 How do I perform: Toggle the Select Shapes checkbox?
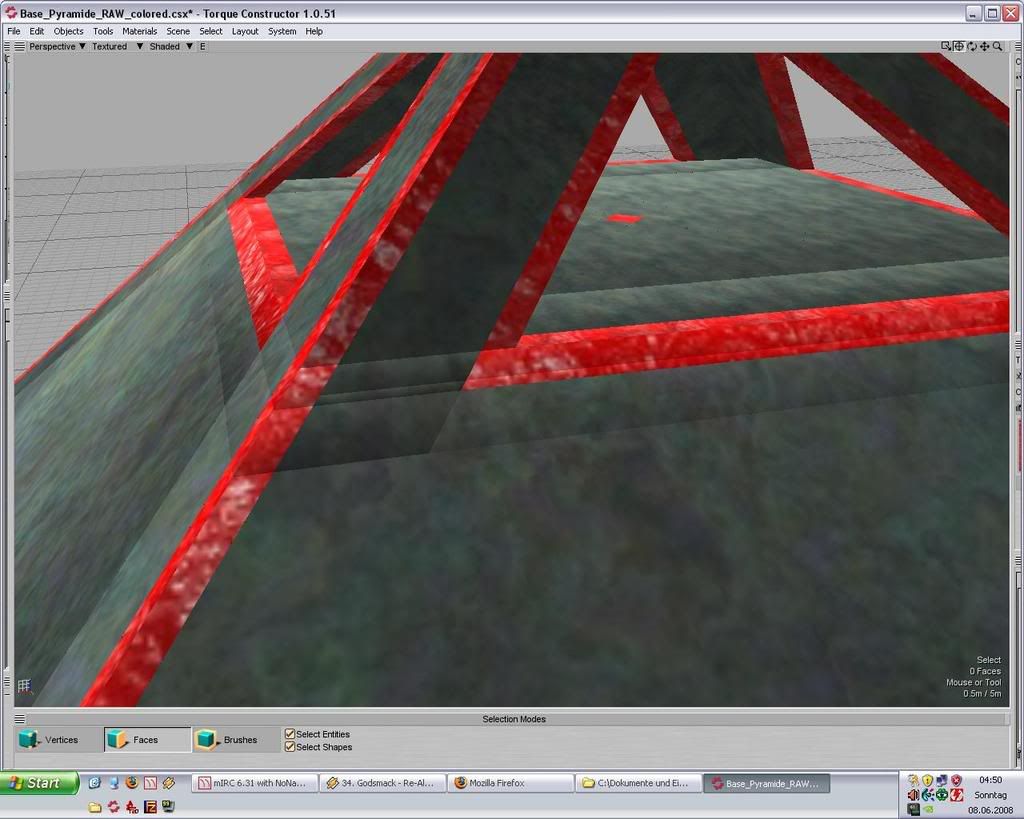pyautogui.click(x=290, y=747)
